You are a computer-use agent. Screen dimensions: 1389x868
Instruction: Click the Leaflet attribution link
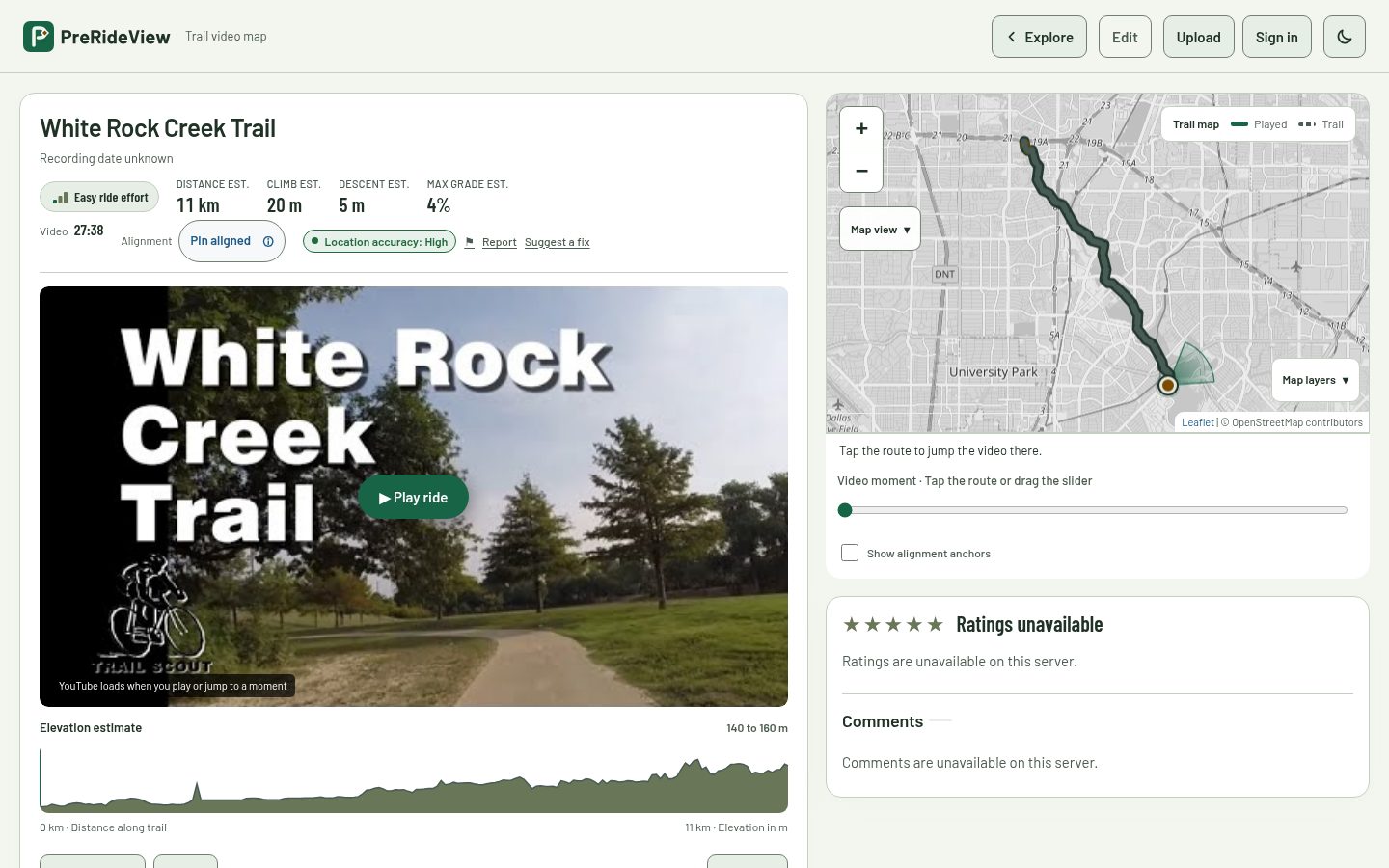1197,422
